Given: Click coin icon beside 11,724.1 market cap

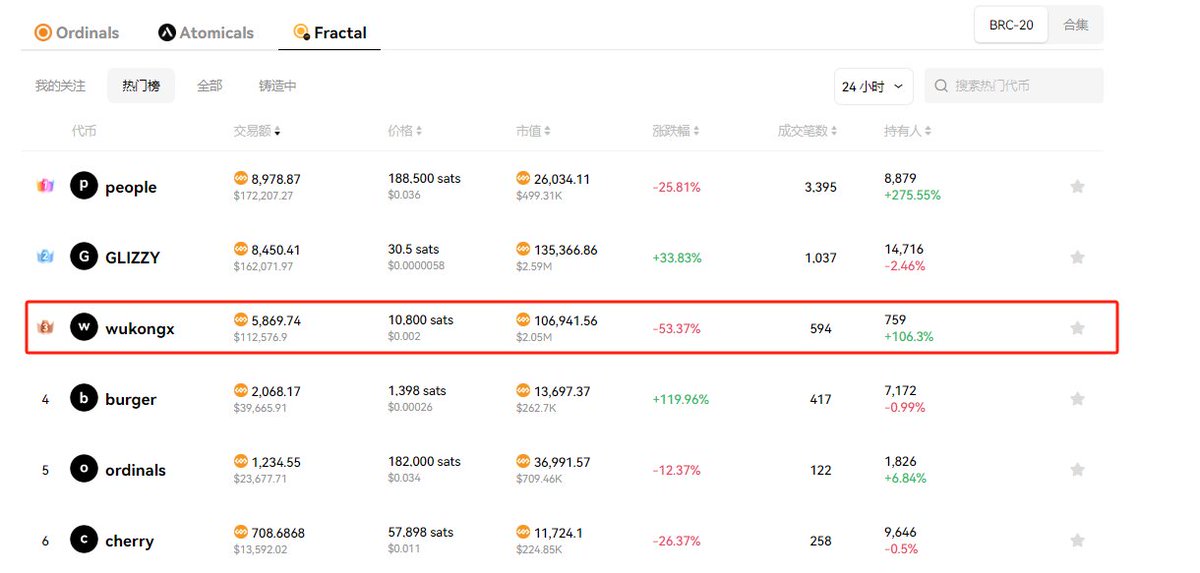Looking at the screenshot, I should [523, 533].
